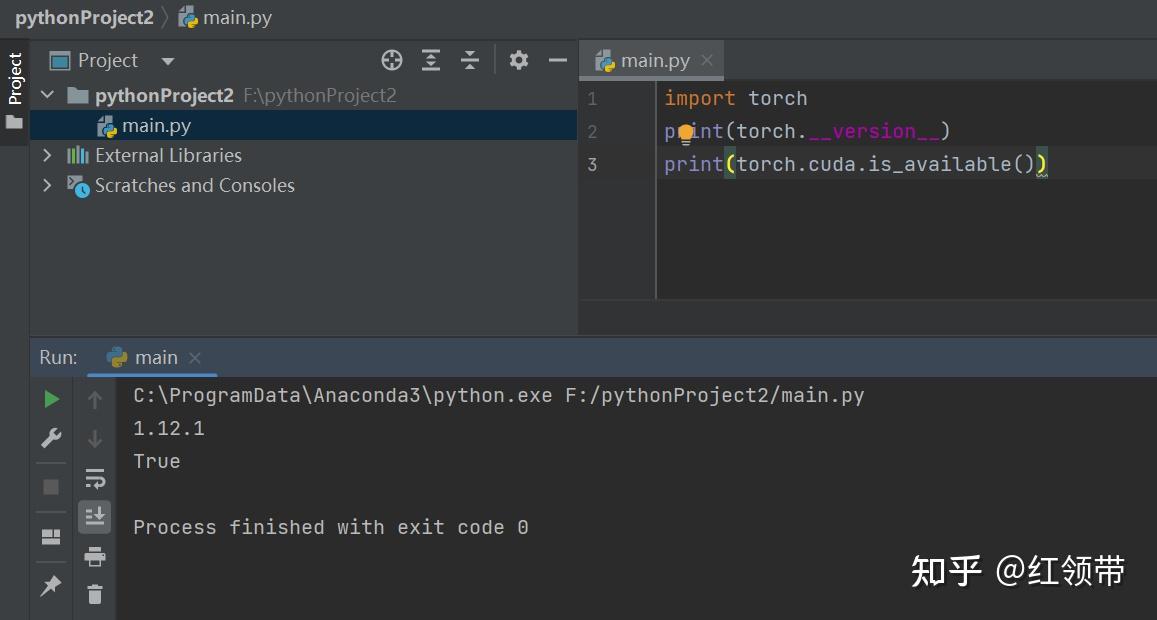
Task: Toggle soft-wrap in the Run console
Action: point(95,478)
